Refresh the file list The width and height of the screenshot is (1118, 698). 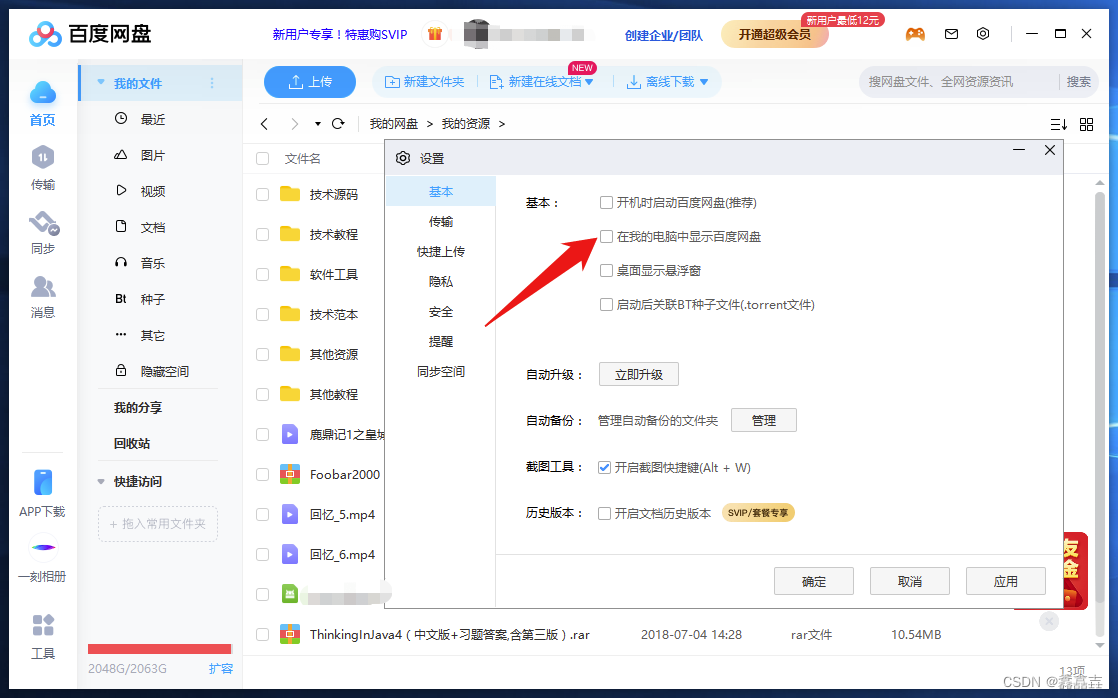tap(339, 124)
